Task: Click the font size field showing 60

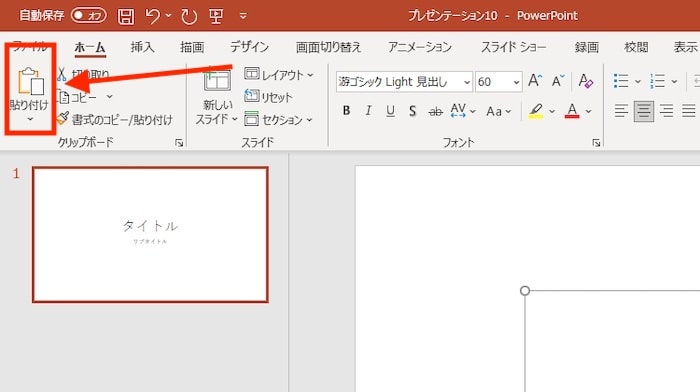Action: [x=492, y=82]
